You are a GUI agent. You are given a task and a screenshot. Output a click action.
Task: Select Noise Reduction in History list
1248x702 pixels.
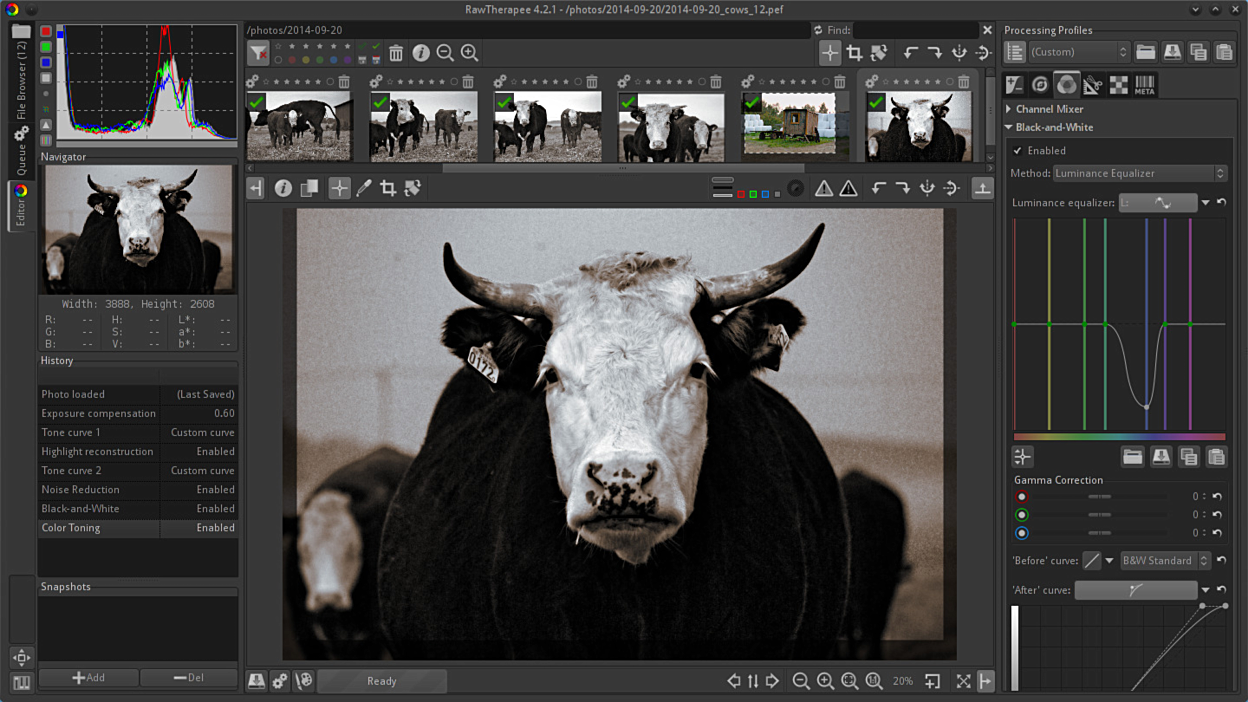[x=80, y=490]
